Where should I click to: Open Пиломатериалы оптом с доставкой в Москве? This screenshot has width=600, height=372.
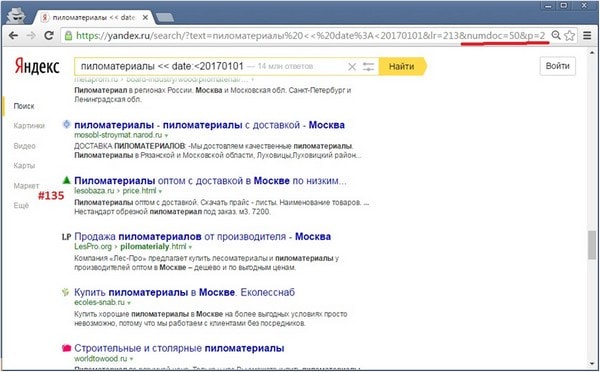[x=210, y=181]
